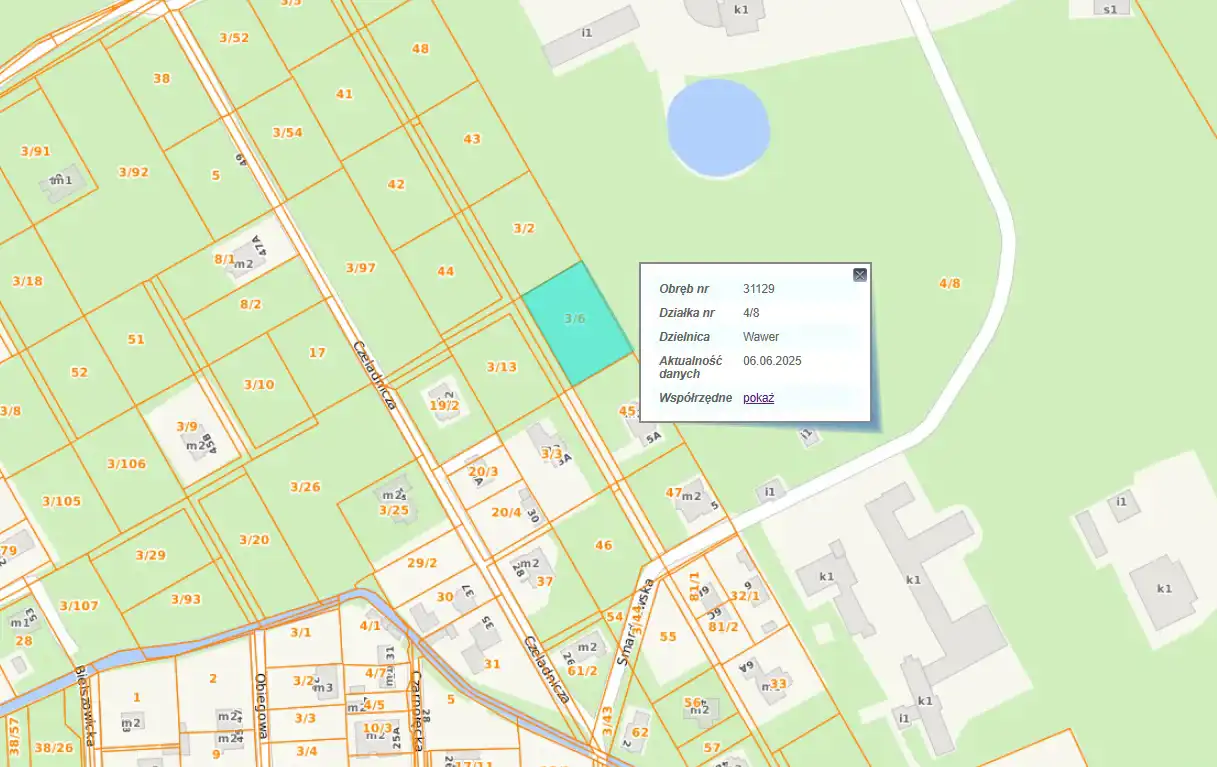Click the 4/8 parcel label on map
The image size is (1217, 767).
pos(949,283)
